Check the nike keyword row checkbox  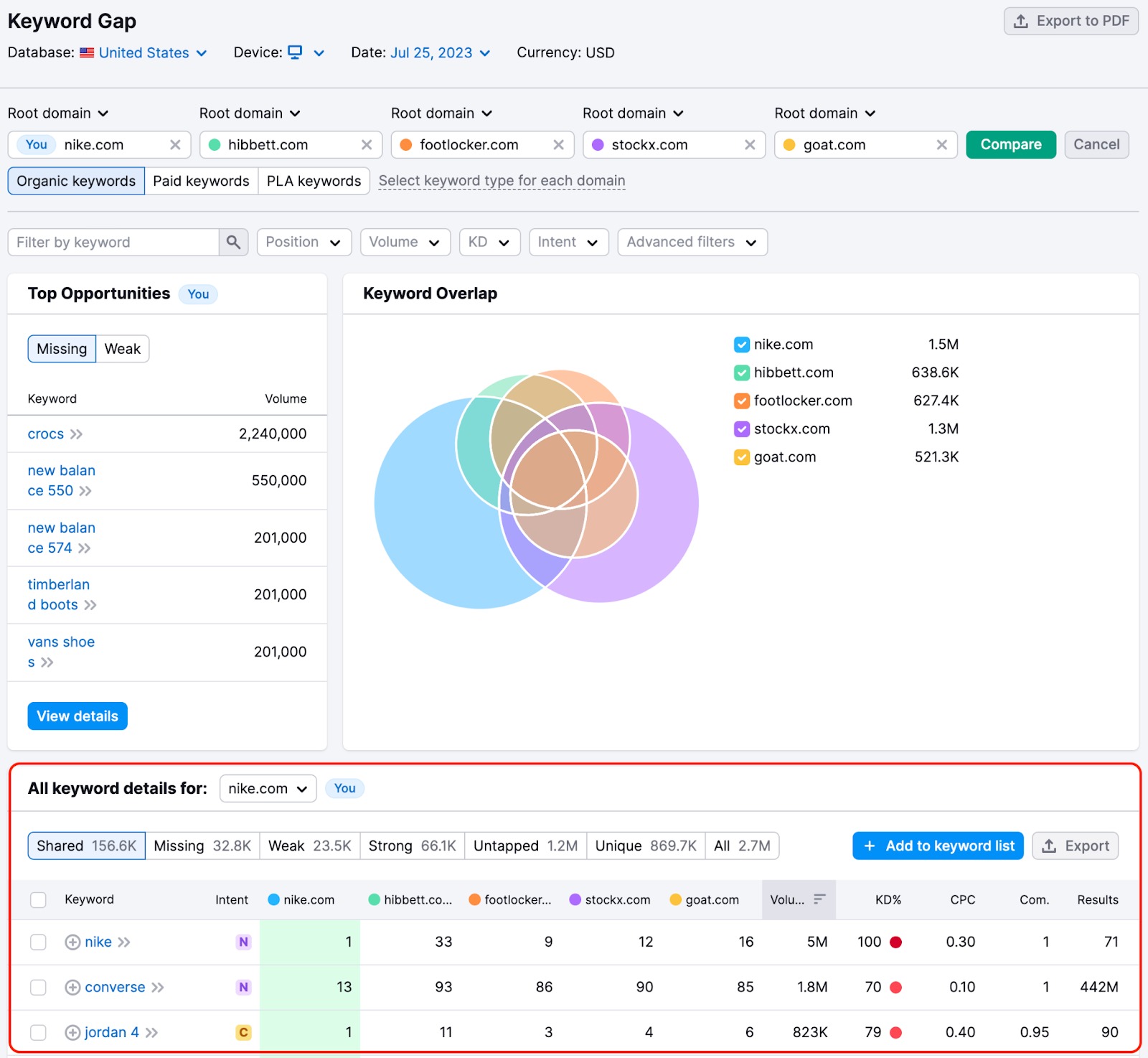click(x=38, y=942)
